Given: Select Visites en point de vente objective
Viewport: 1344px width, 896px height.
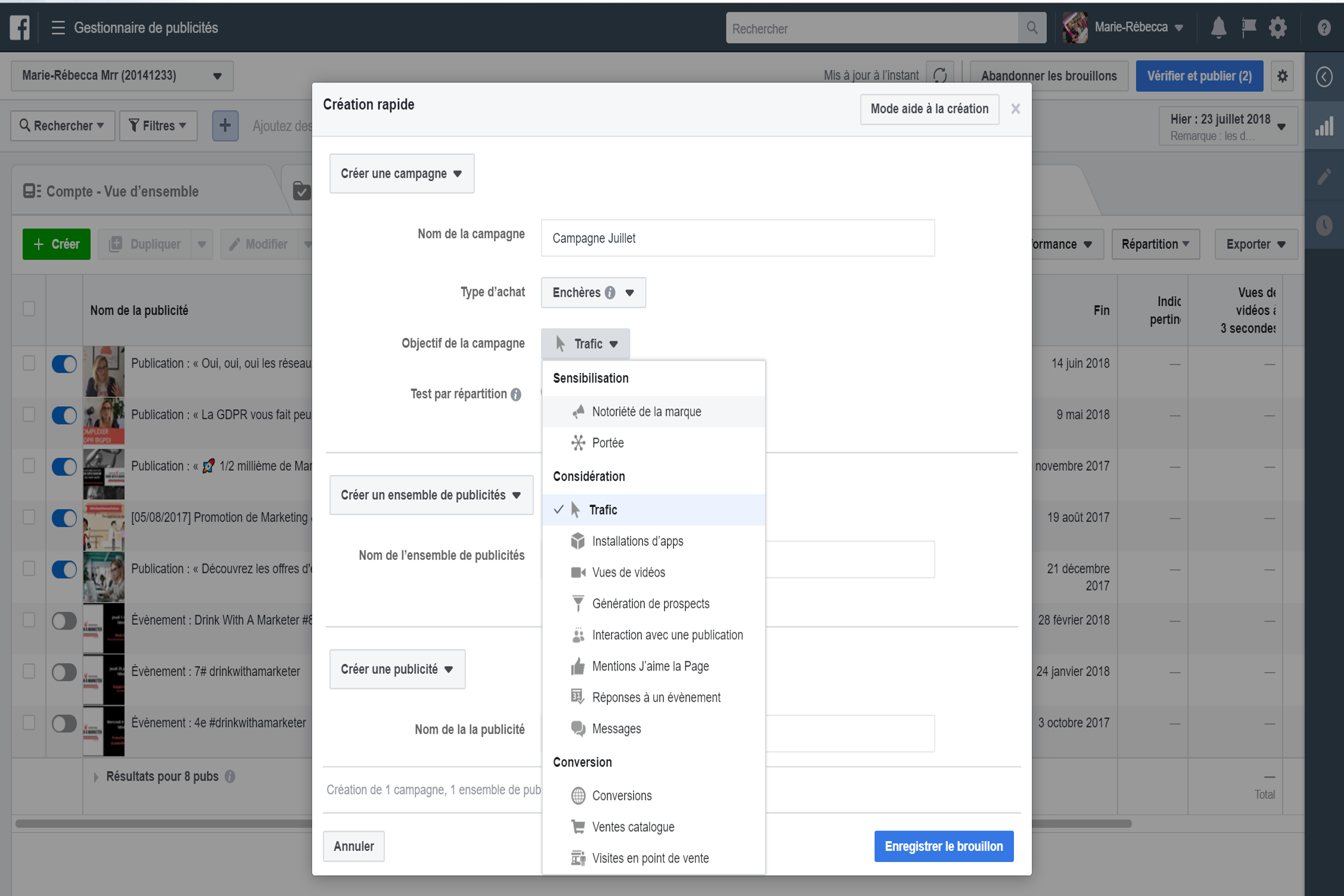Looking at the screenshot, I should (x=654, y=858).
